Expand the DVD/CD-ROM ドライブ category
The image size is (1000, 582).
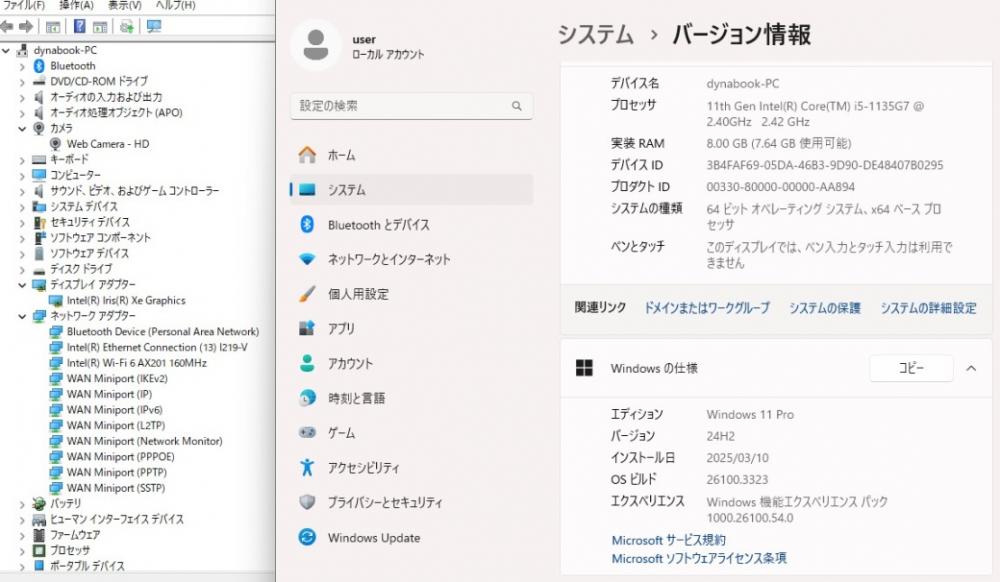(x=22, y=82)
